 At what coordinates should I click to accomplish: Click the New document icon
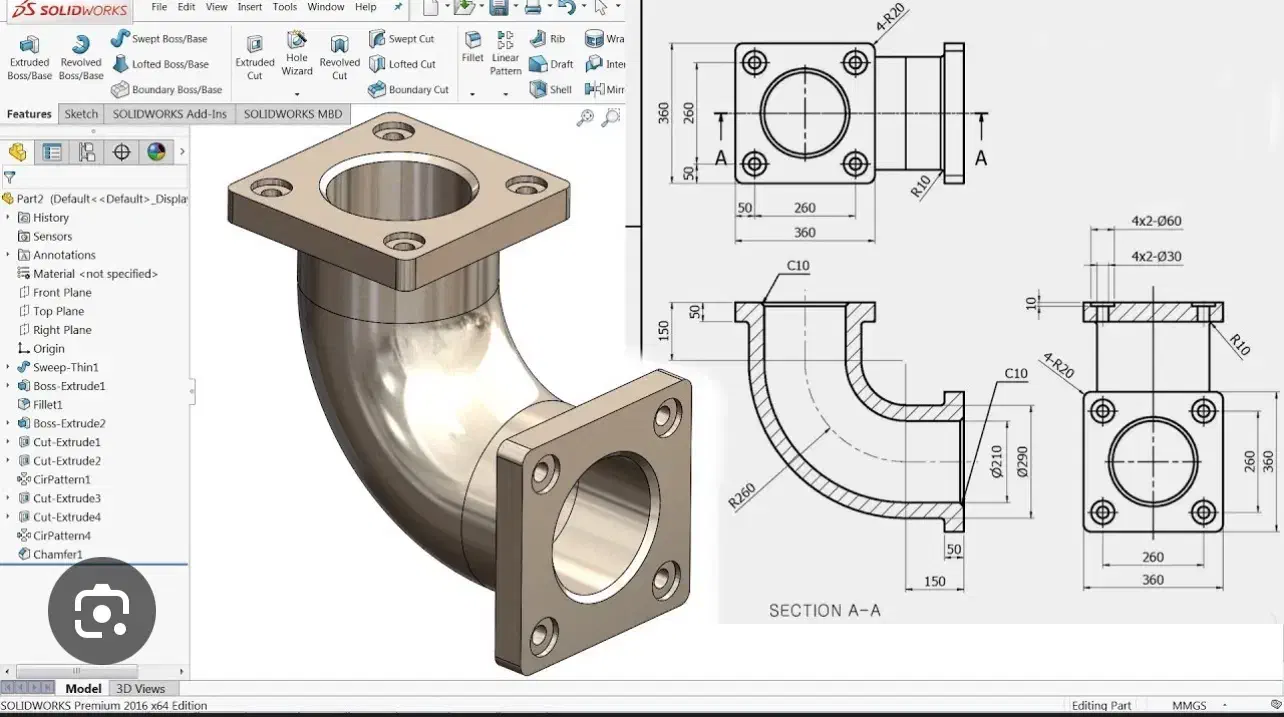click(430, 8)
